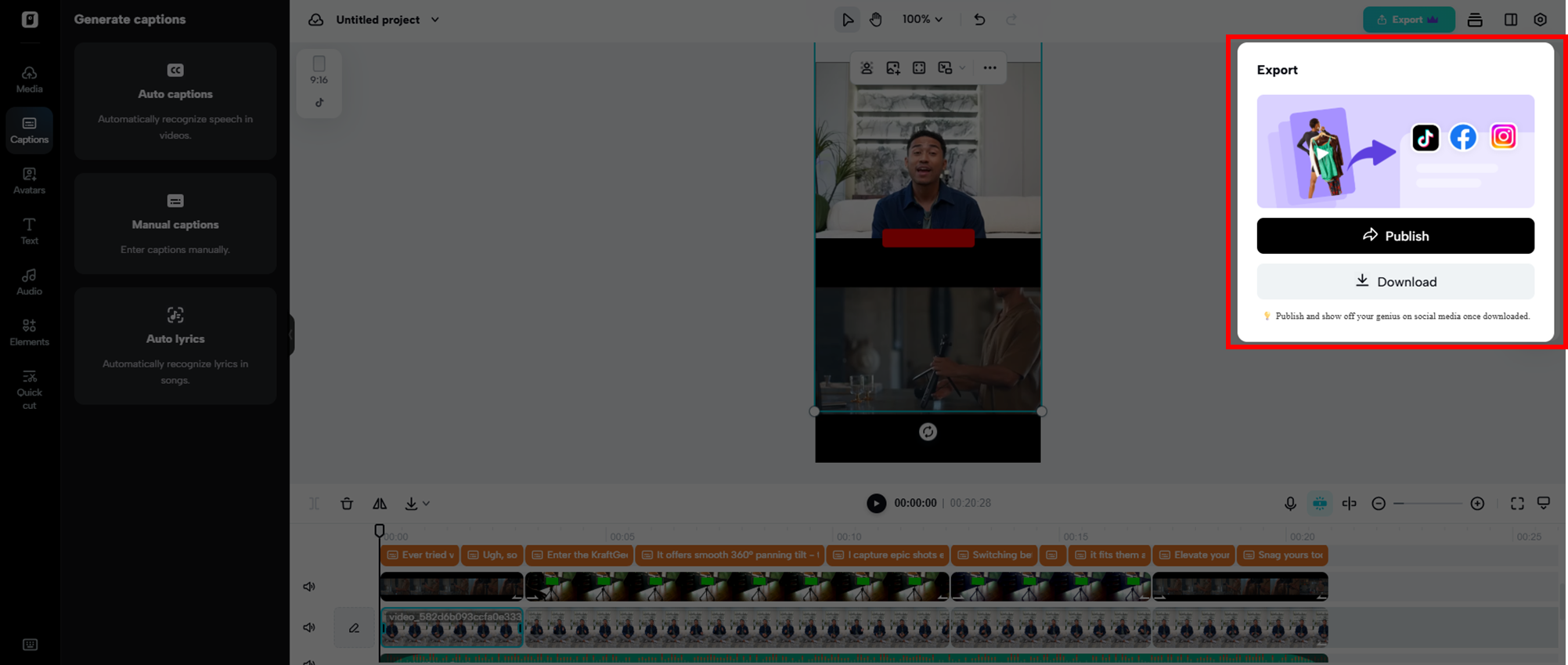Click the fit-to-frame icon on canvas toolbar
The image size is (1568, 665).
coord(919,68)
